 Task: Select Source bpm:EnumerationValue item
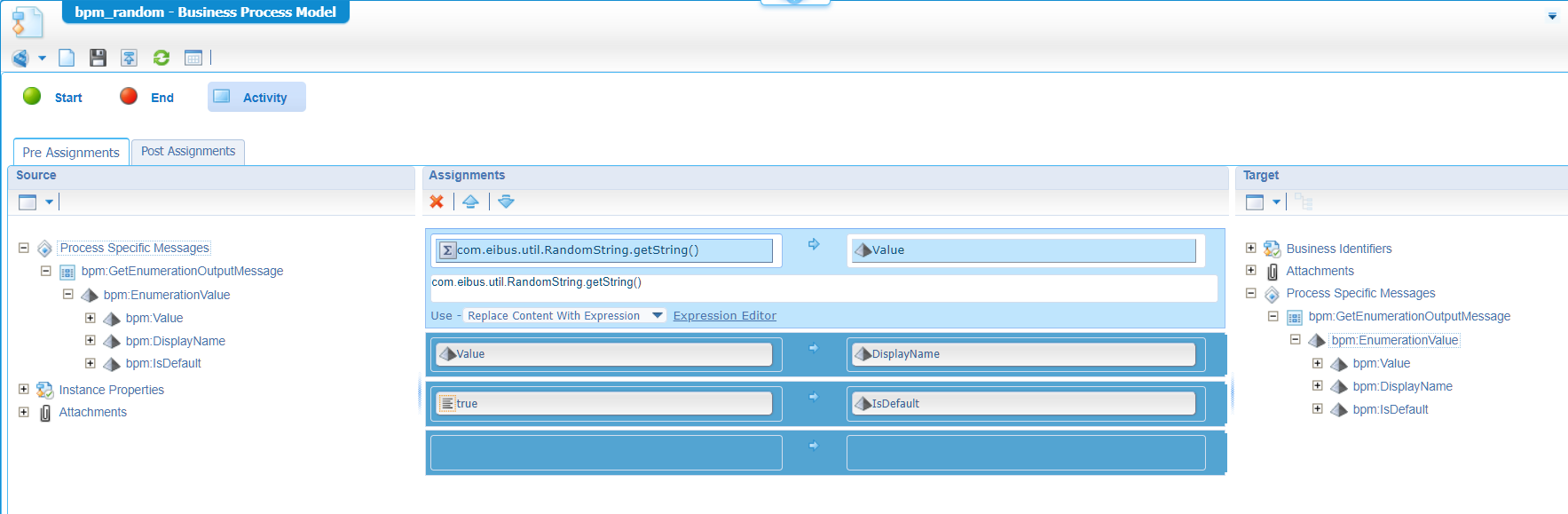(x=167, y=295)
